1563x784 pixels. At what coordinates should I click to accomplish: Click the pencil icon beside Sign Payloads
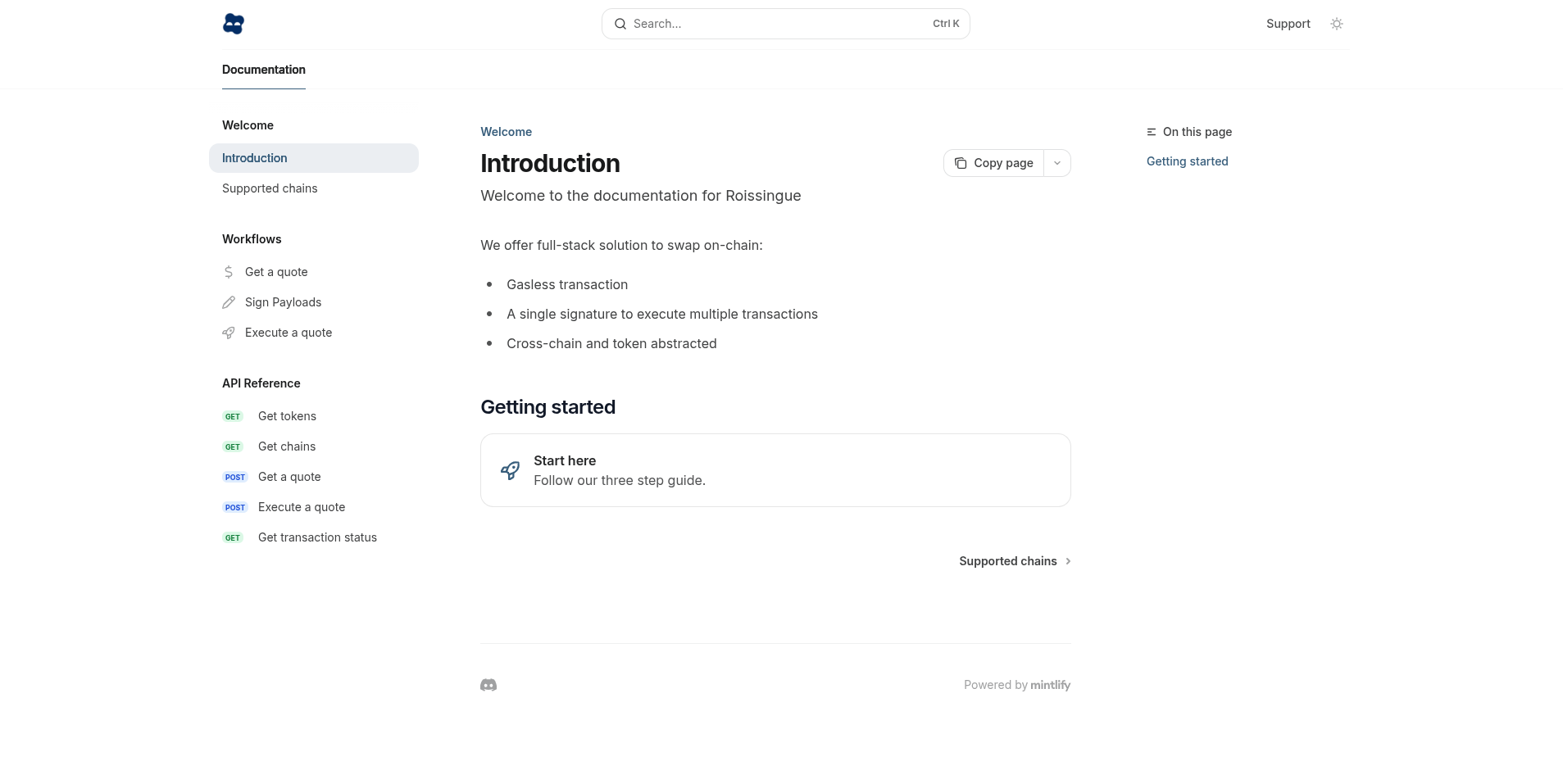[x=228, y=302]
